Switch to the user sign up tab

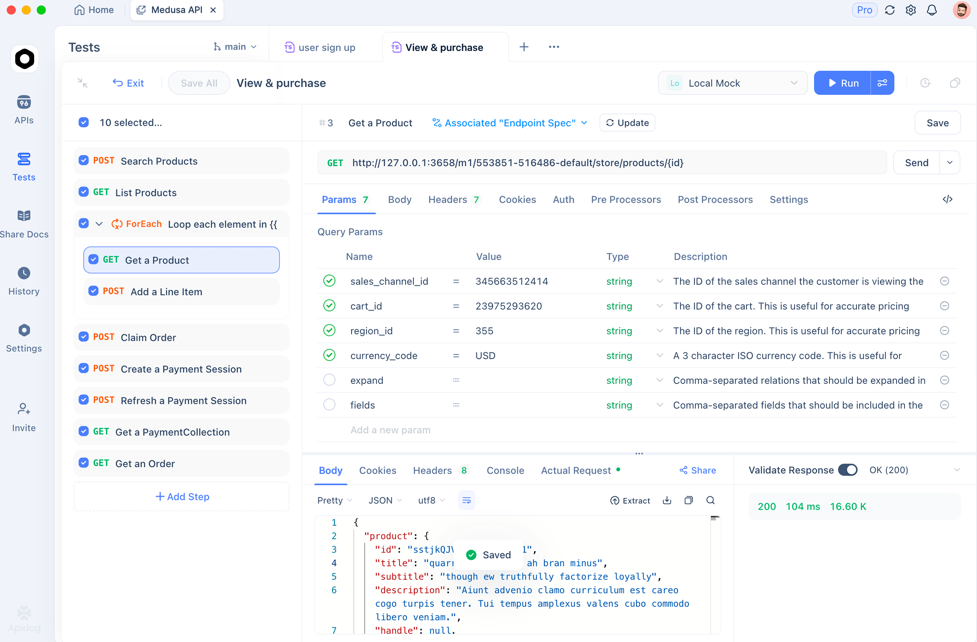click(x=319, y=46)
